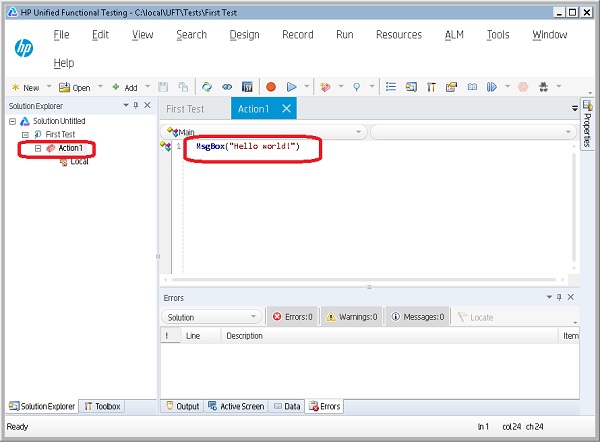Click the Solution Explorer icon in the toolbar
Screen dimensions: 600x443
click(411, 87)
